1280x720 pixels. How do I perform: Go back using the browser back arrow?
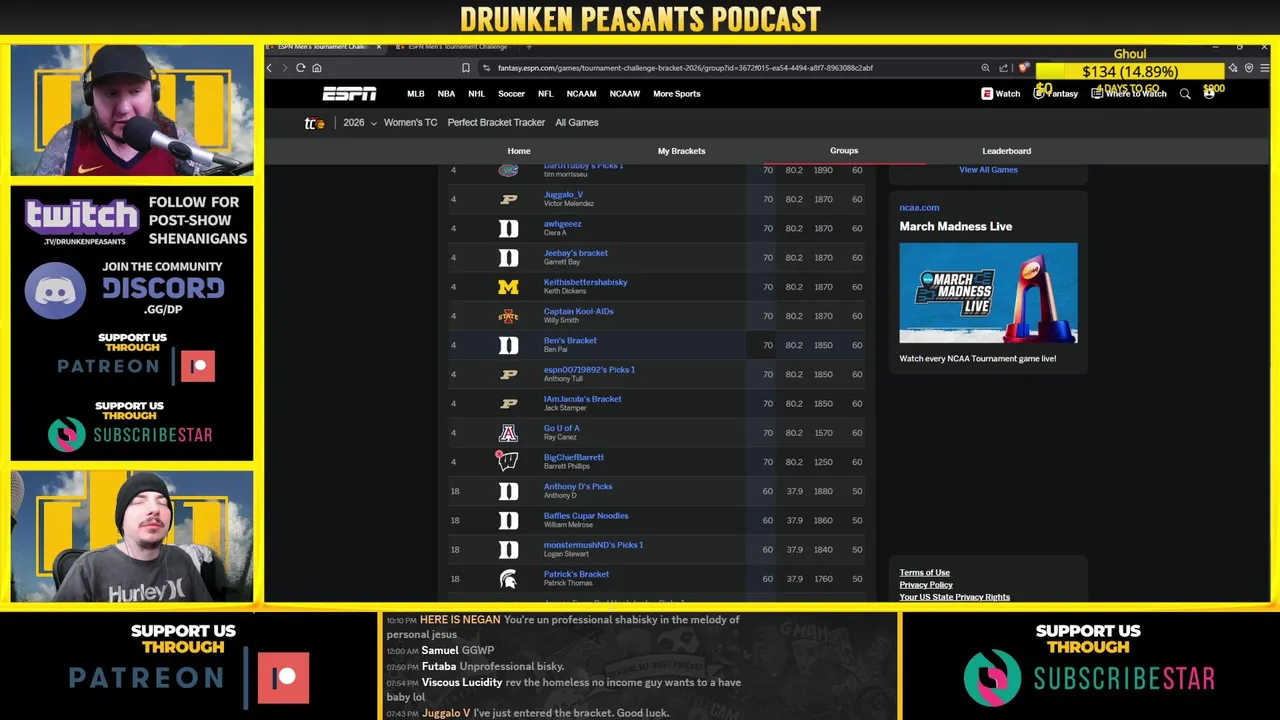tap(269, 68)
